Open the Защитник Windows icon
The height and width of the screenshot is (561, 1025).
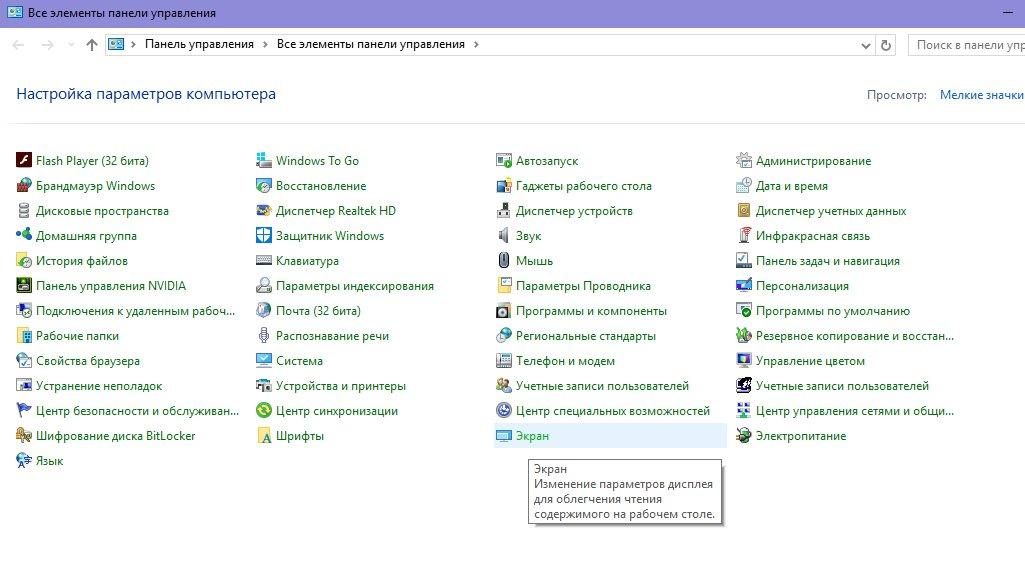[264, 236]
